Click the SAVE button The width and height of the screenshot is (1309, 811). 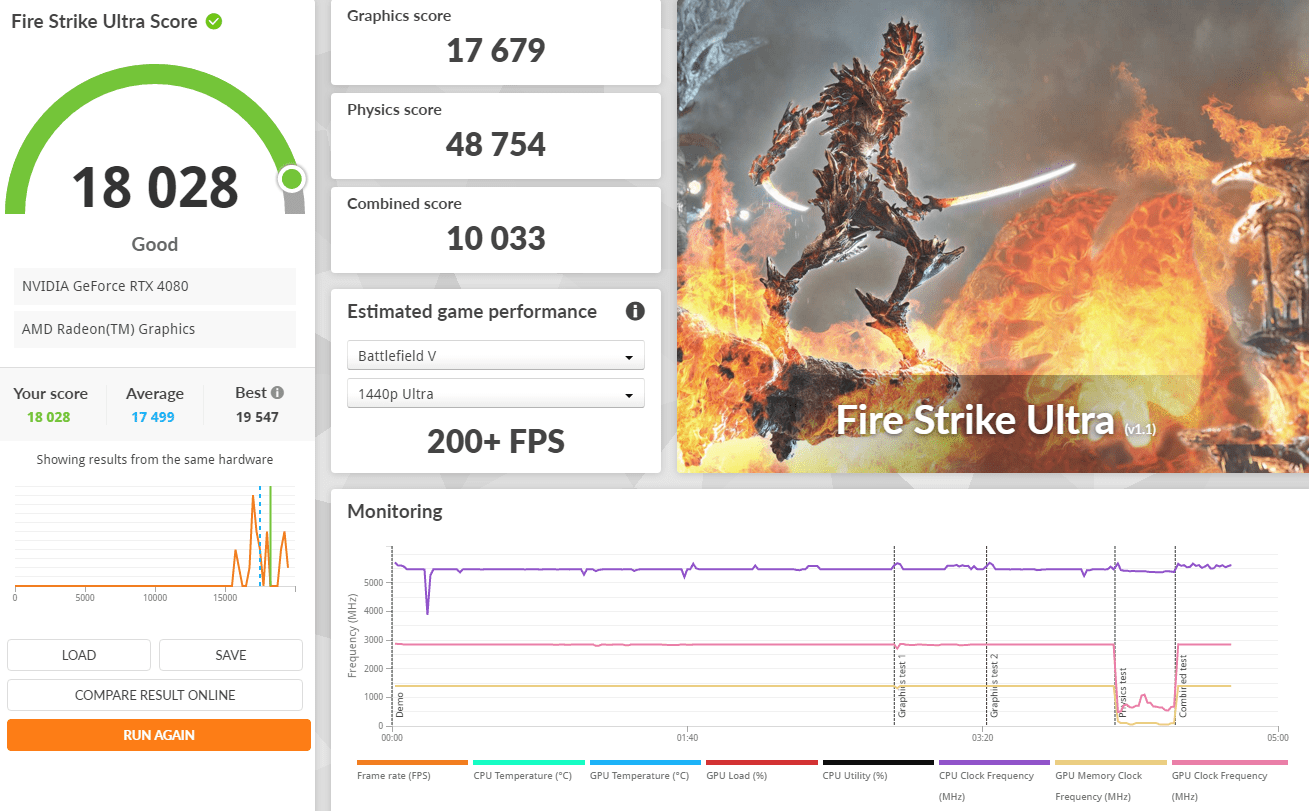pos(231,655)
